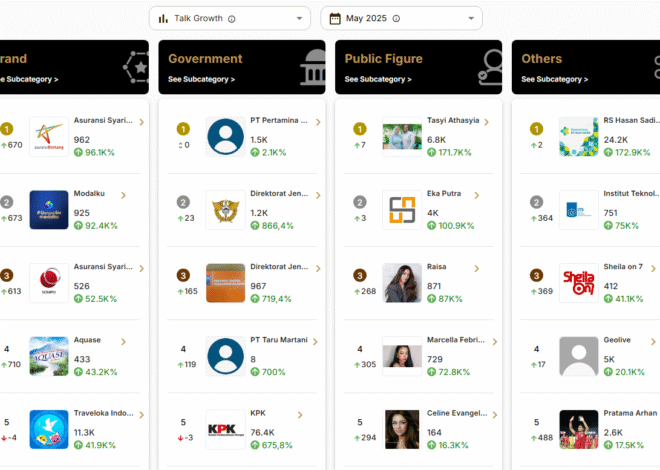Click the Eka Putra logo icon
Image resolution: width=660 pixels, height=470 pixels.
tap(402, 210)
